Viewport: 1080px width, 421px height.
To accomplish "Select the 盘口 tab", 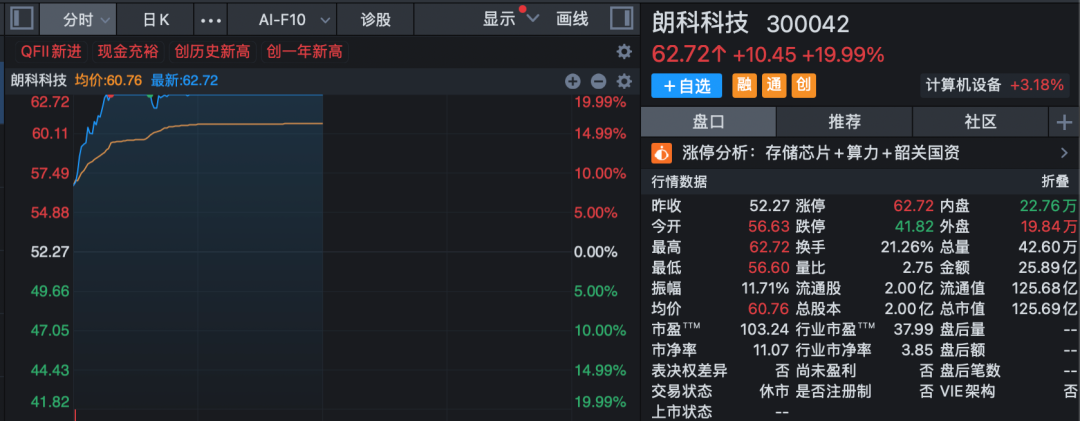I will point(709,123).
